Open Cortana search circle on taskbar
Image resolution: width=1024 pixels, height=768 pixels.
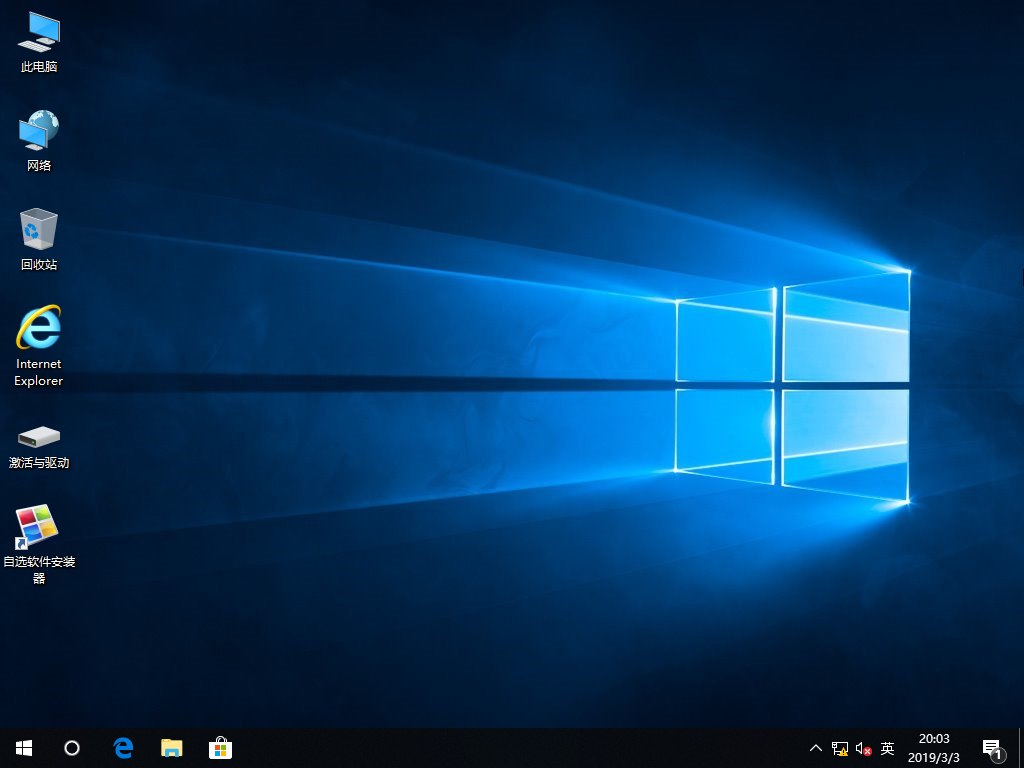coord(72,748)
